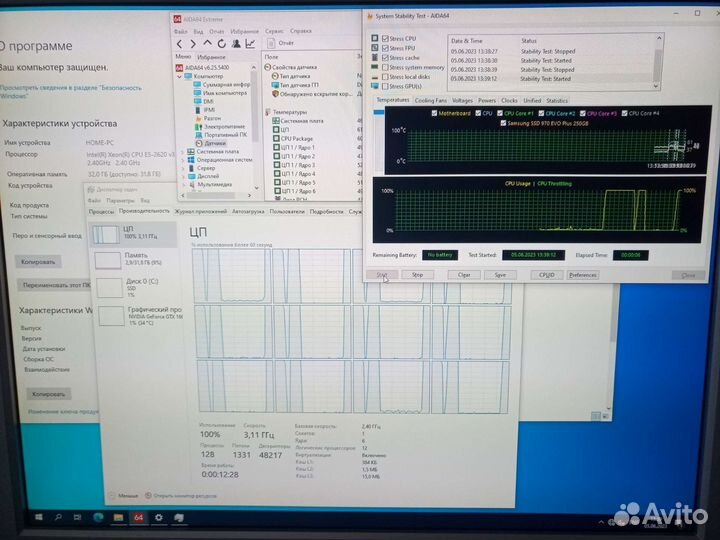Image resolution: width=720 pixels, height=540 pixels.
Task: Click the icon beside Stress FPU
Action: pos(375,48)
